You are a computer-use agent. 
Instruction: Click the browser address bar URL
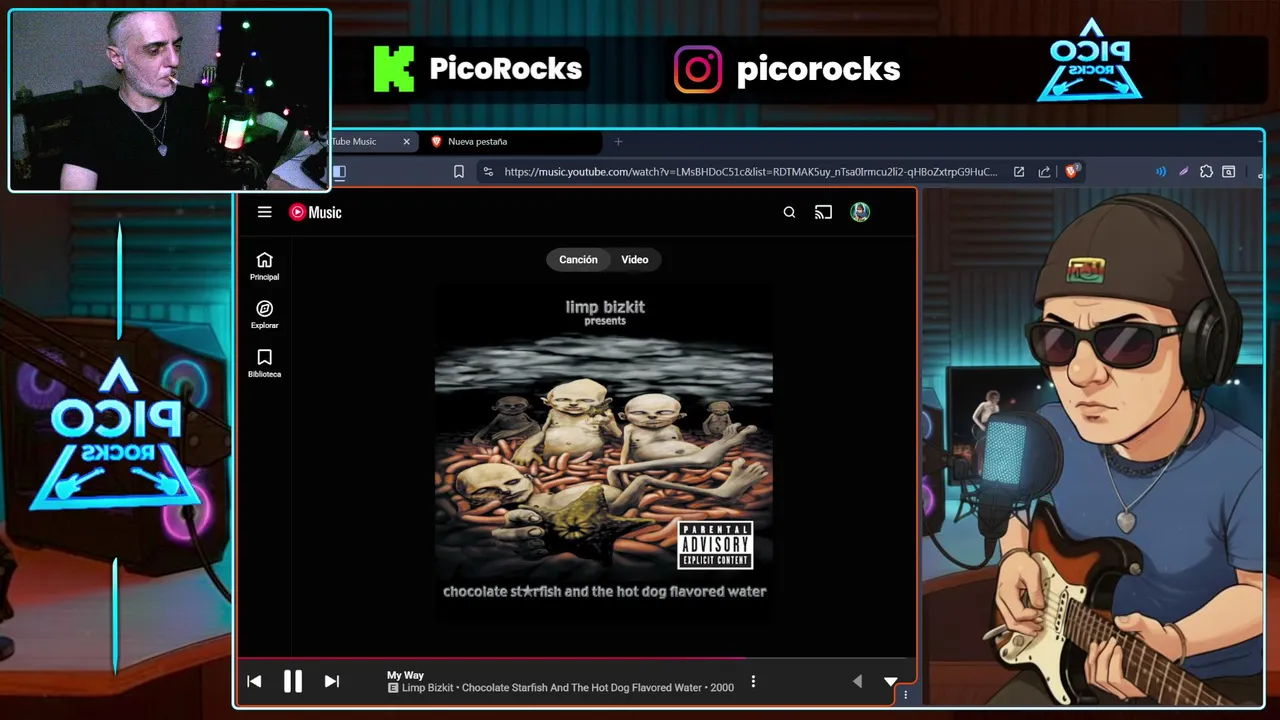750,172
